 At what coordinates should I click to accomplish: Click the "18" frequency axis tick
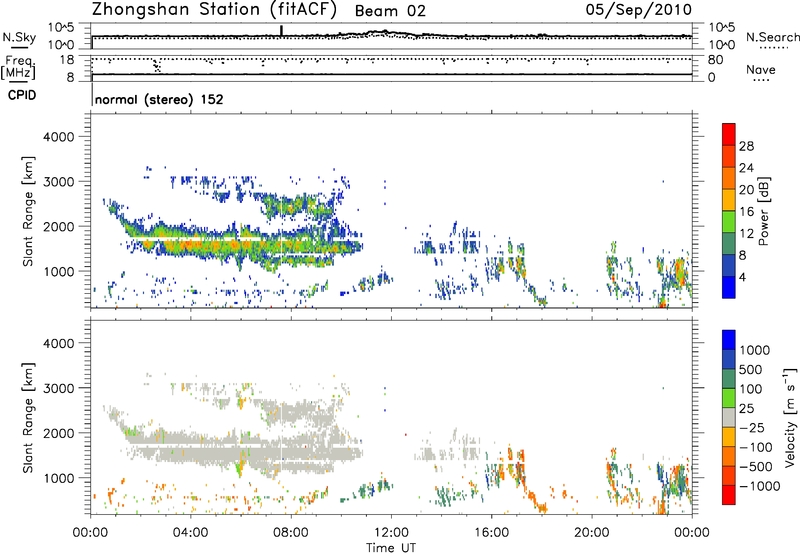pos(66,60)
